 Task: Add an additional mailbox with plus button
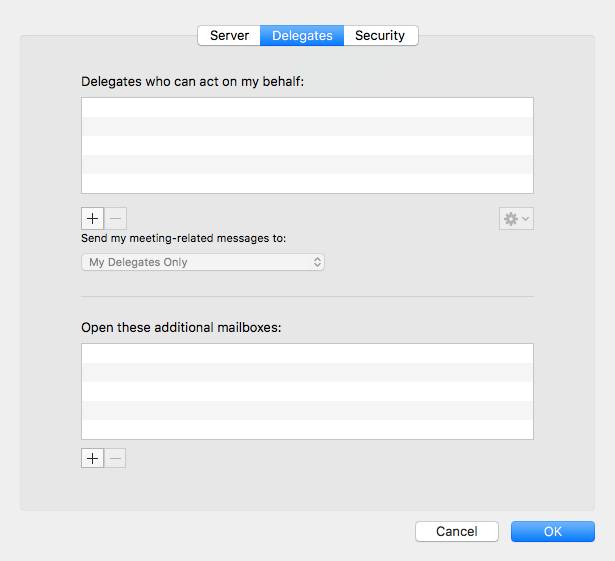coord(92,458)
